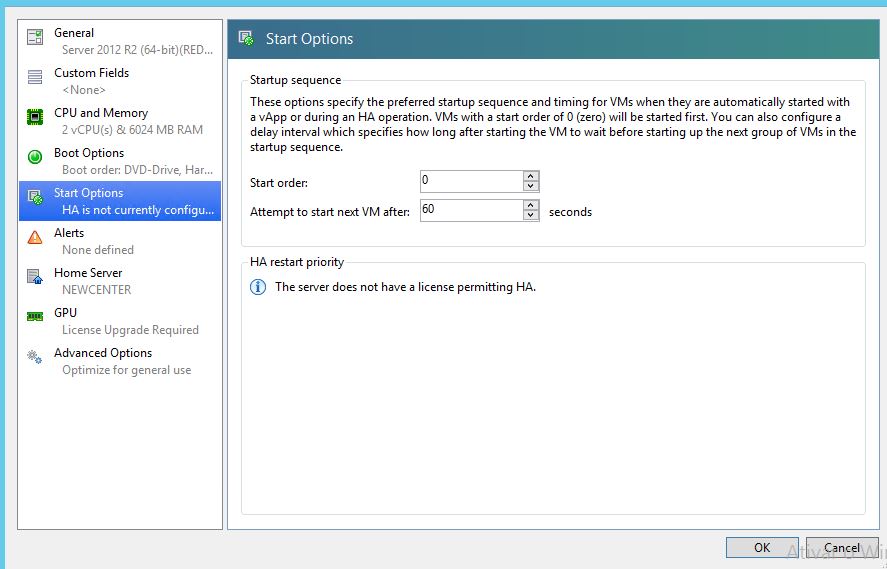The image size is (887, 569).
Task: Open the Start Options tab
Action: point(89,193)
